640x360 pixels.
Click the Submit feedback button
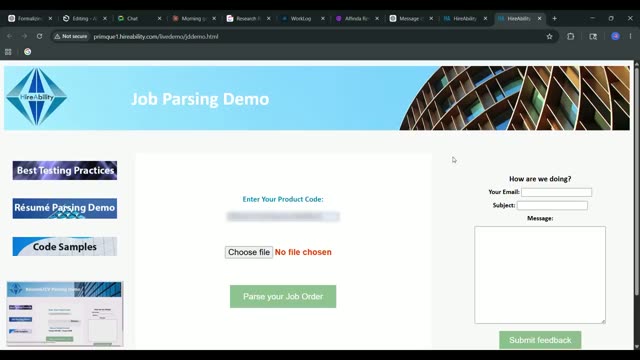(540, 340)
